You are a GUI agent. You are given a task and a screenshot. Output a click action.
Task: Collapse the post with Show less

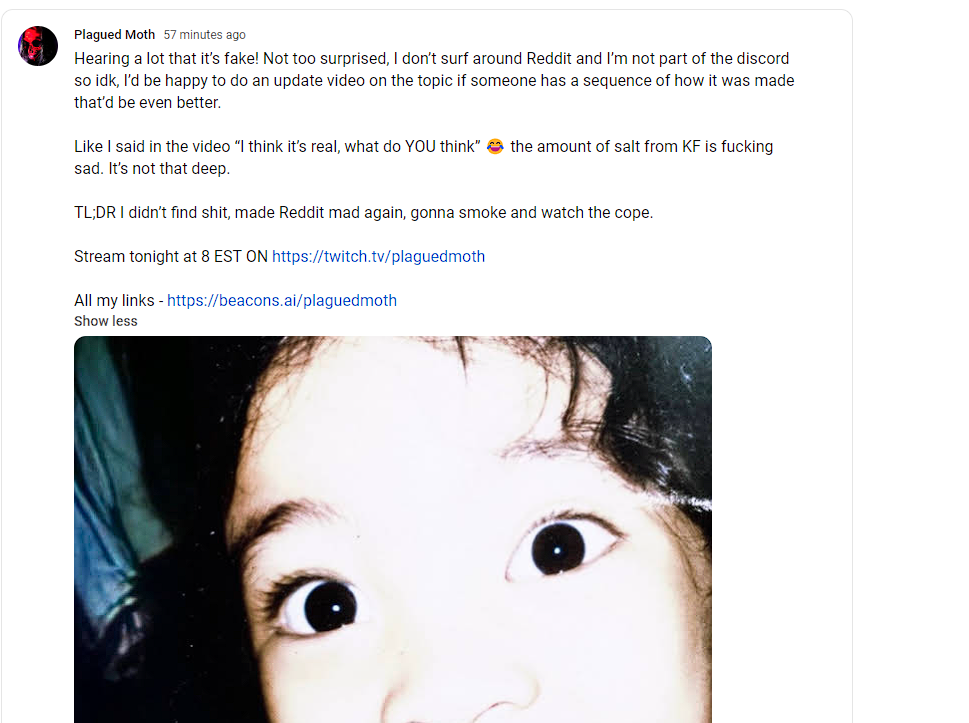click(x=106, y=321)
